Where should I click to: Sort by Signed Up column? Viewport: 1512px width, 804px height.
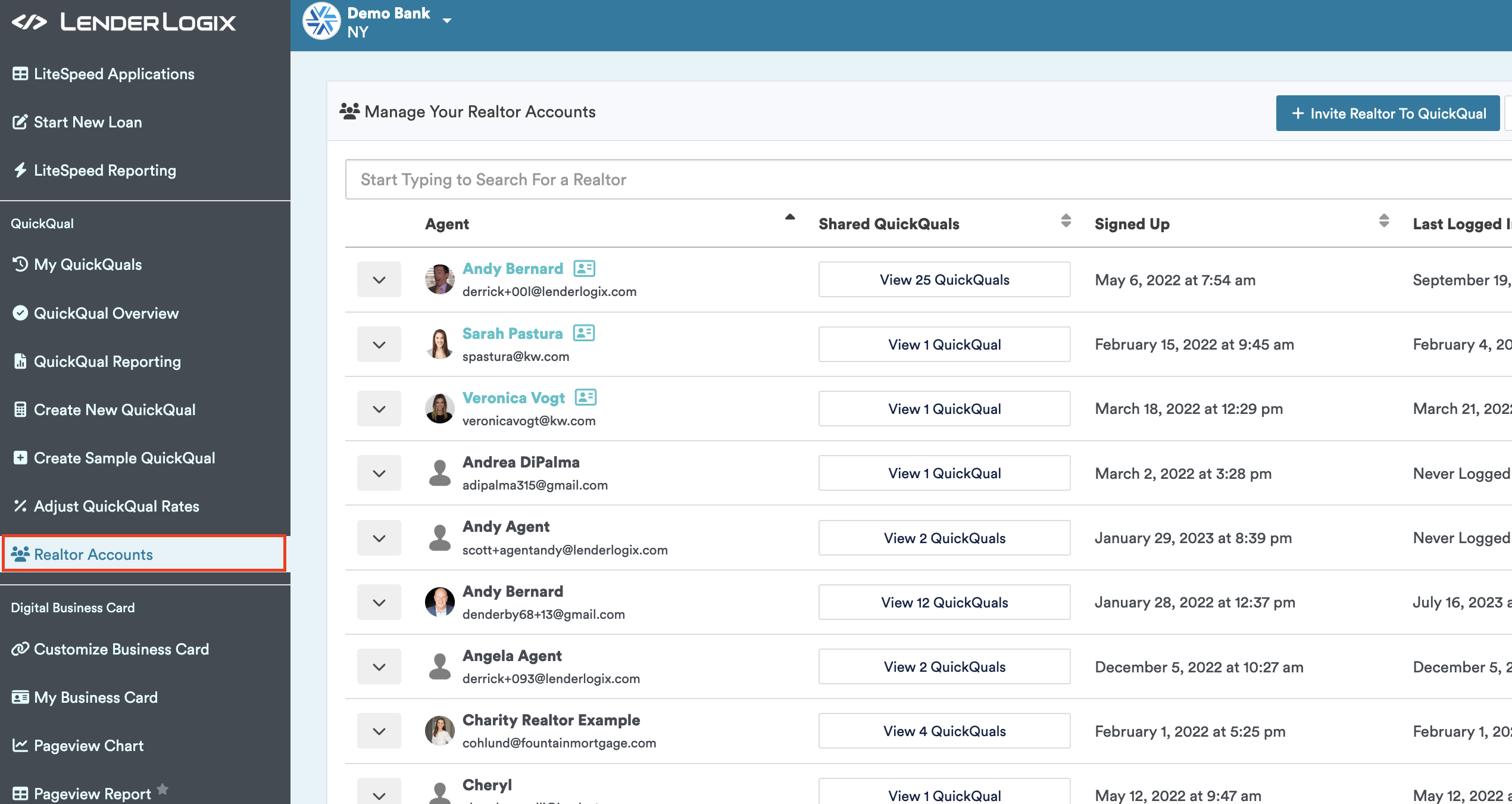coord(1384,221)
